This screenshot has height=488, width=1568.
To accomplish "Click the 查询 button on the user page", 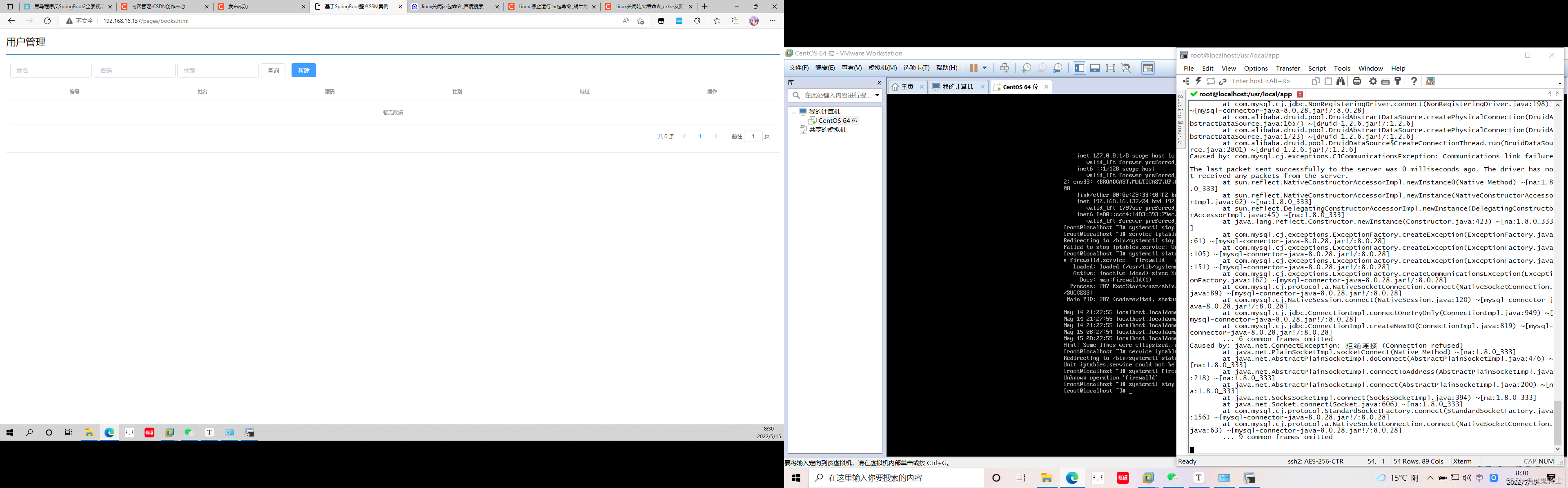I will coord(273,71).
